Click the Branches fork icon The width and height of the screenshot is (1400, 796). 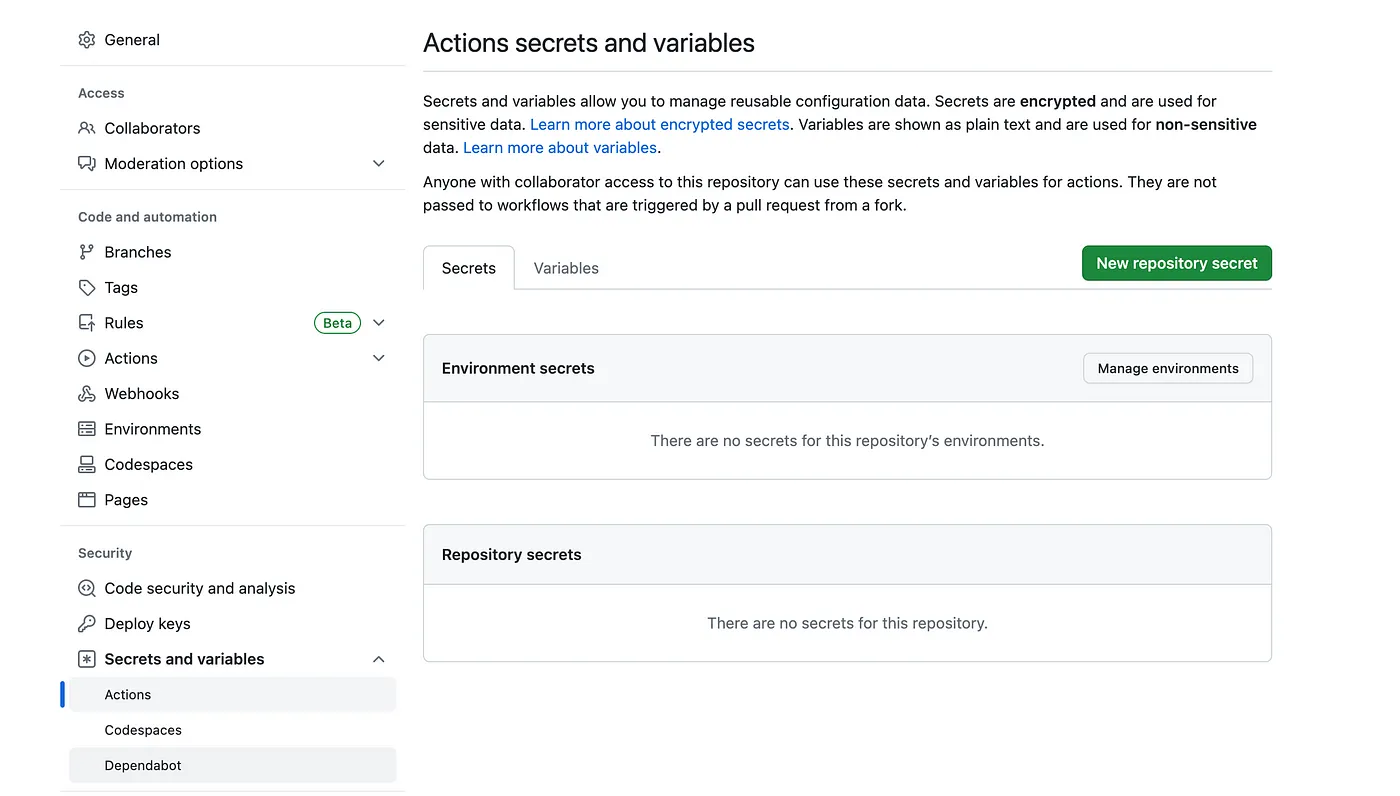click(x=88, y=251)
